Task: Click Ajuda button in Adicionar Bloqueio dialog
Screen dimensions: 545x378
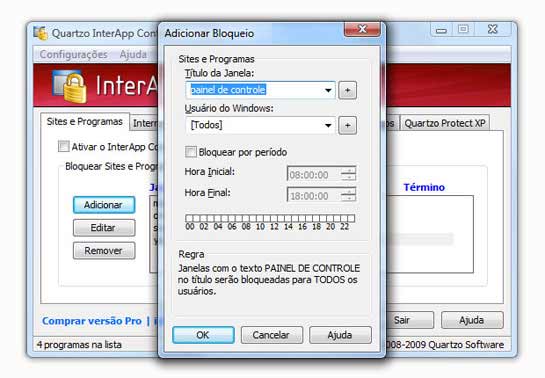Action: click(340, 335)
